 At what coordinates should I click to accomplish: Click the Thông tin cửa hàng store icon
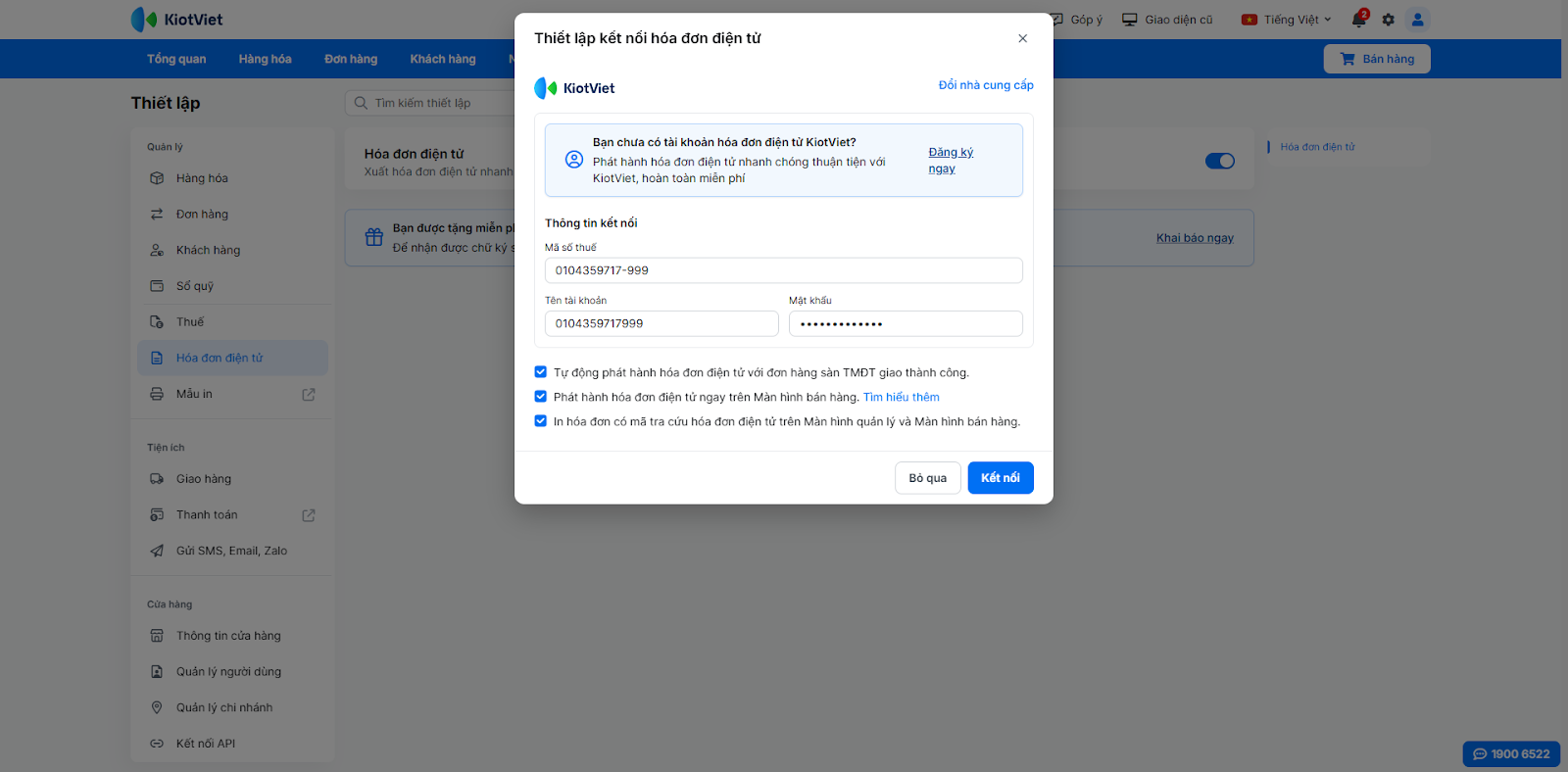[x=157, y=636]
